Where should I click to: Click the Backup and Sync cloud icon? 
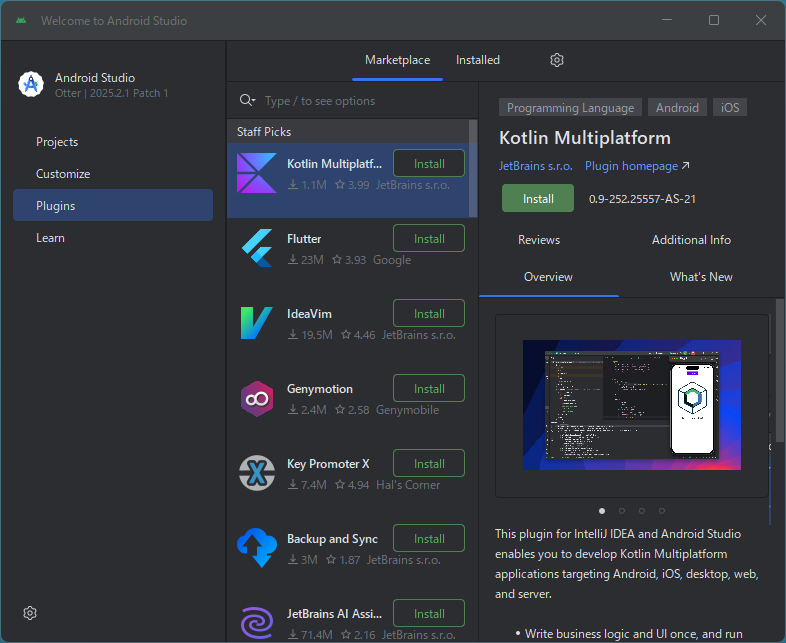tap(257, 548)
